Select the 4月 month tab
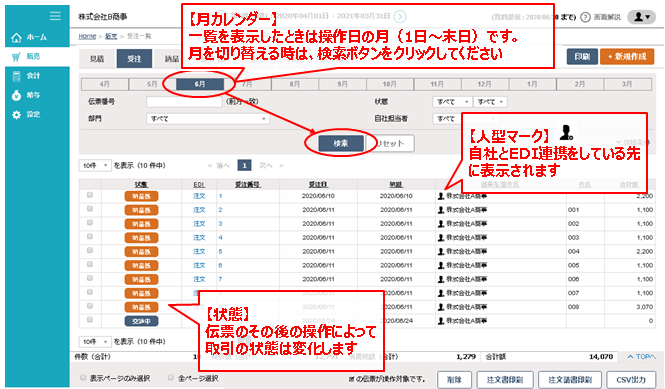The height and width of the screenshot is (389, 665). 104,84
